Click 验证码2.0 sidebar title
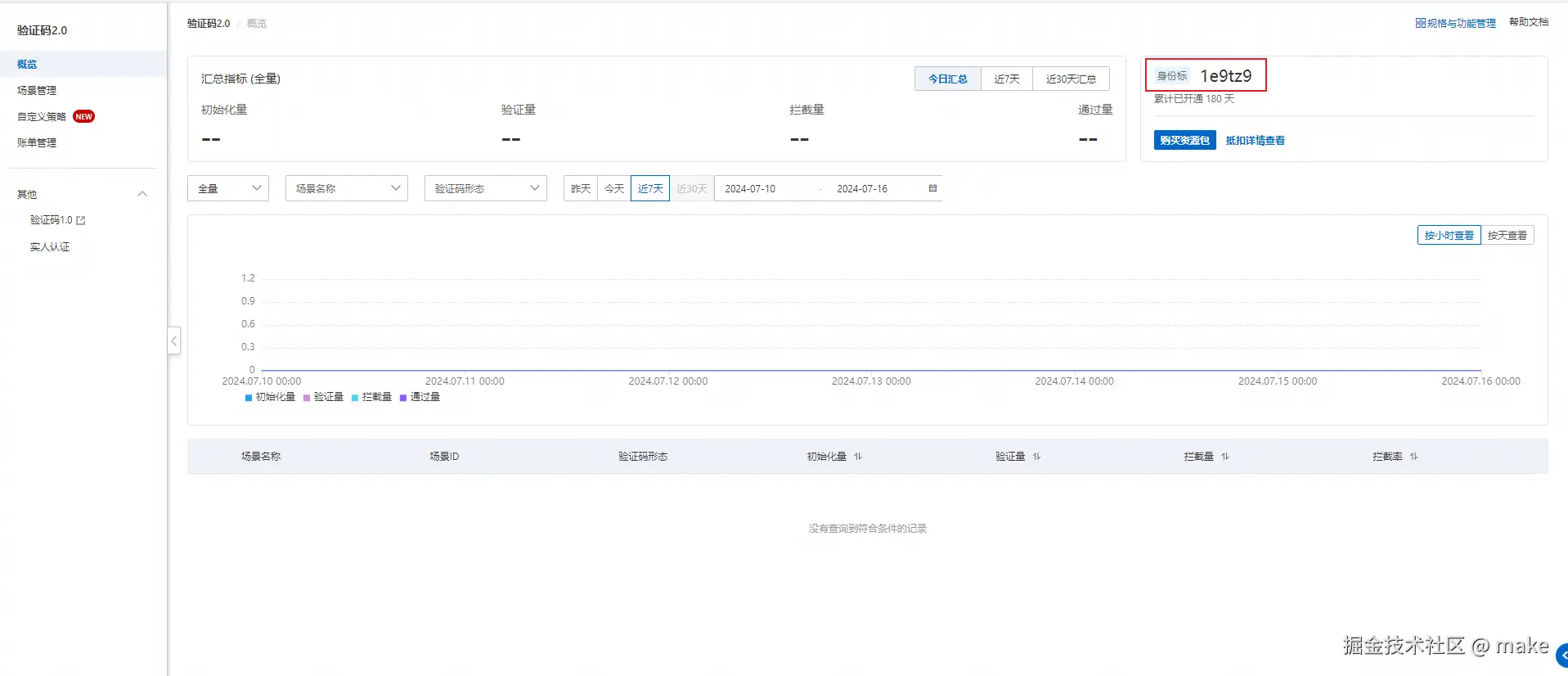The height and width of the screenshot is (676, 1568). 43,30
